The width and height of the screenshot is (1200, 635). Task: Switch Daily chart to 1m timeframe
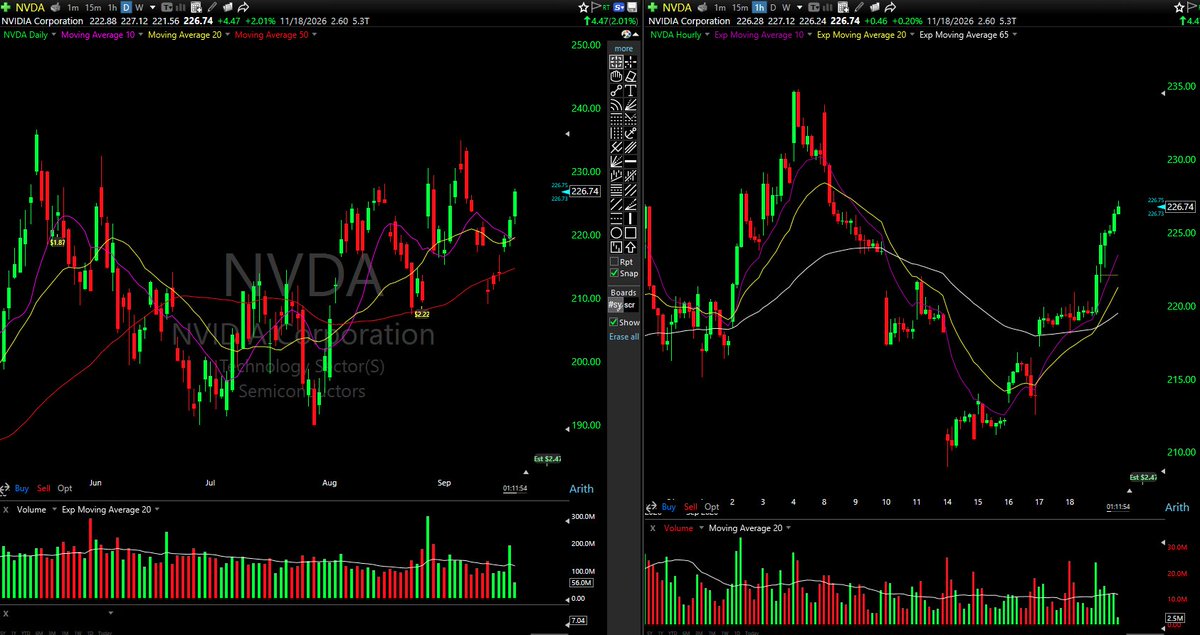pos(73,7)
